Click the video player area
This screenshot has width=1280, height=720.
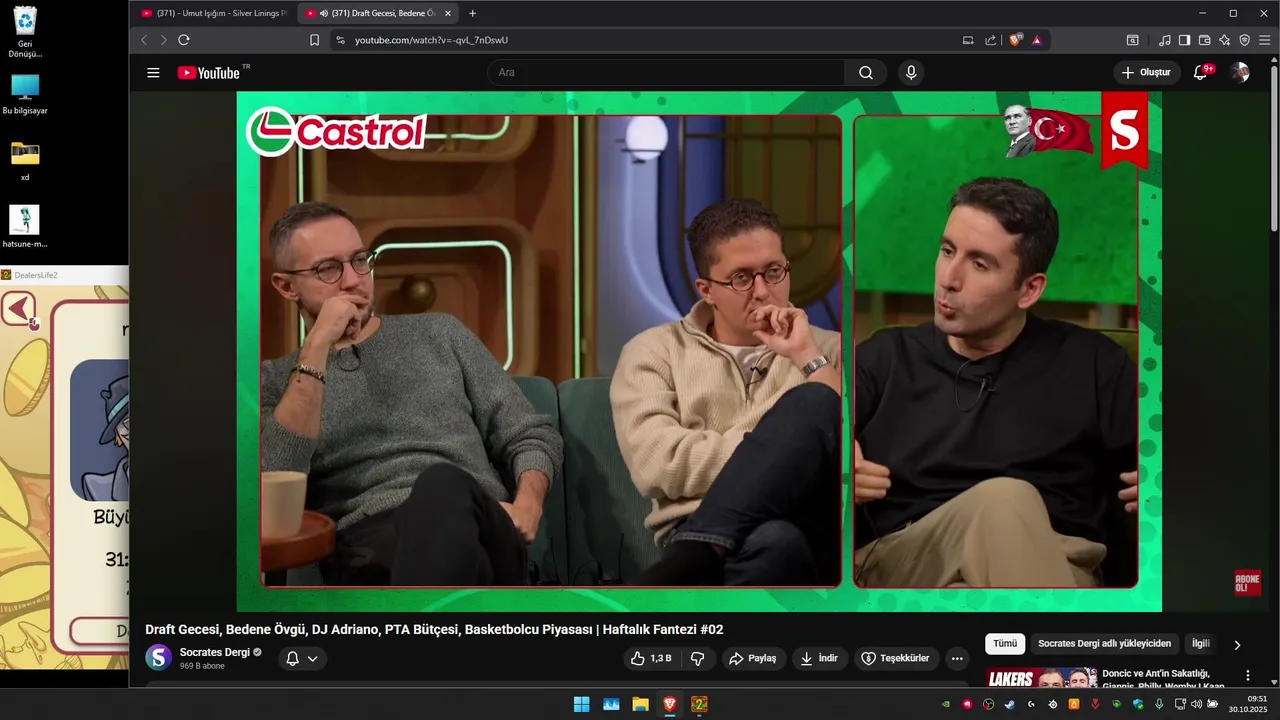pos(699,351)
